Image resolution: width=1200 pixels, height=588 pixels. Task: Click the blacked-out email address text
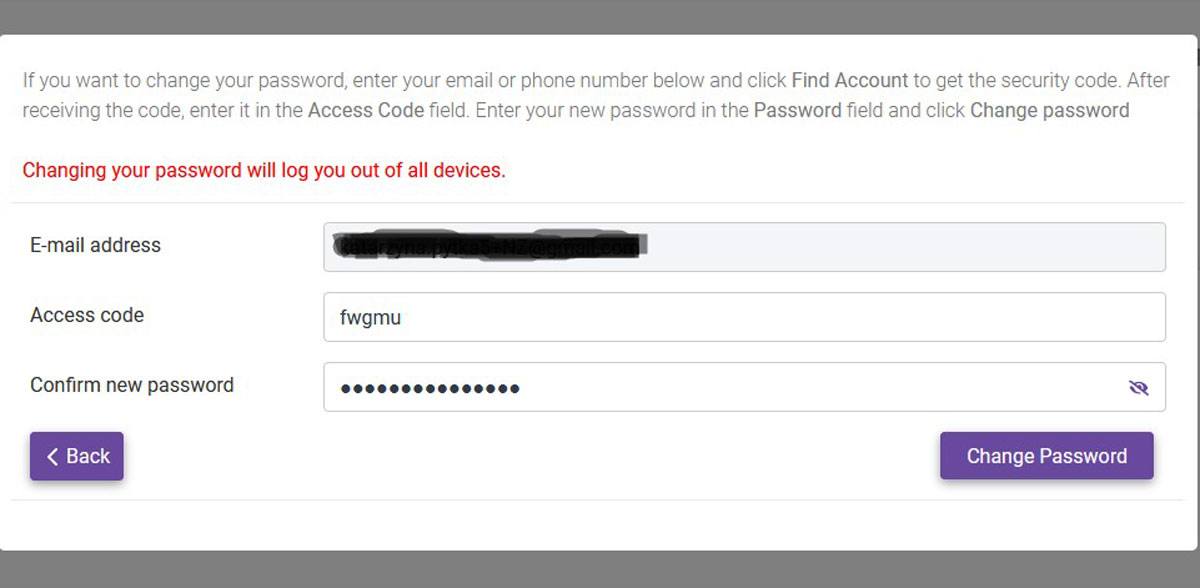point(490,245)
